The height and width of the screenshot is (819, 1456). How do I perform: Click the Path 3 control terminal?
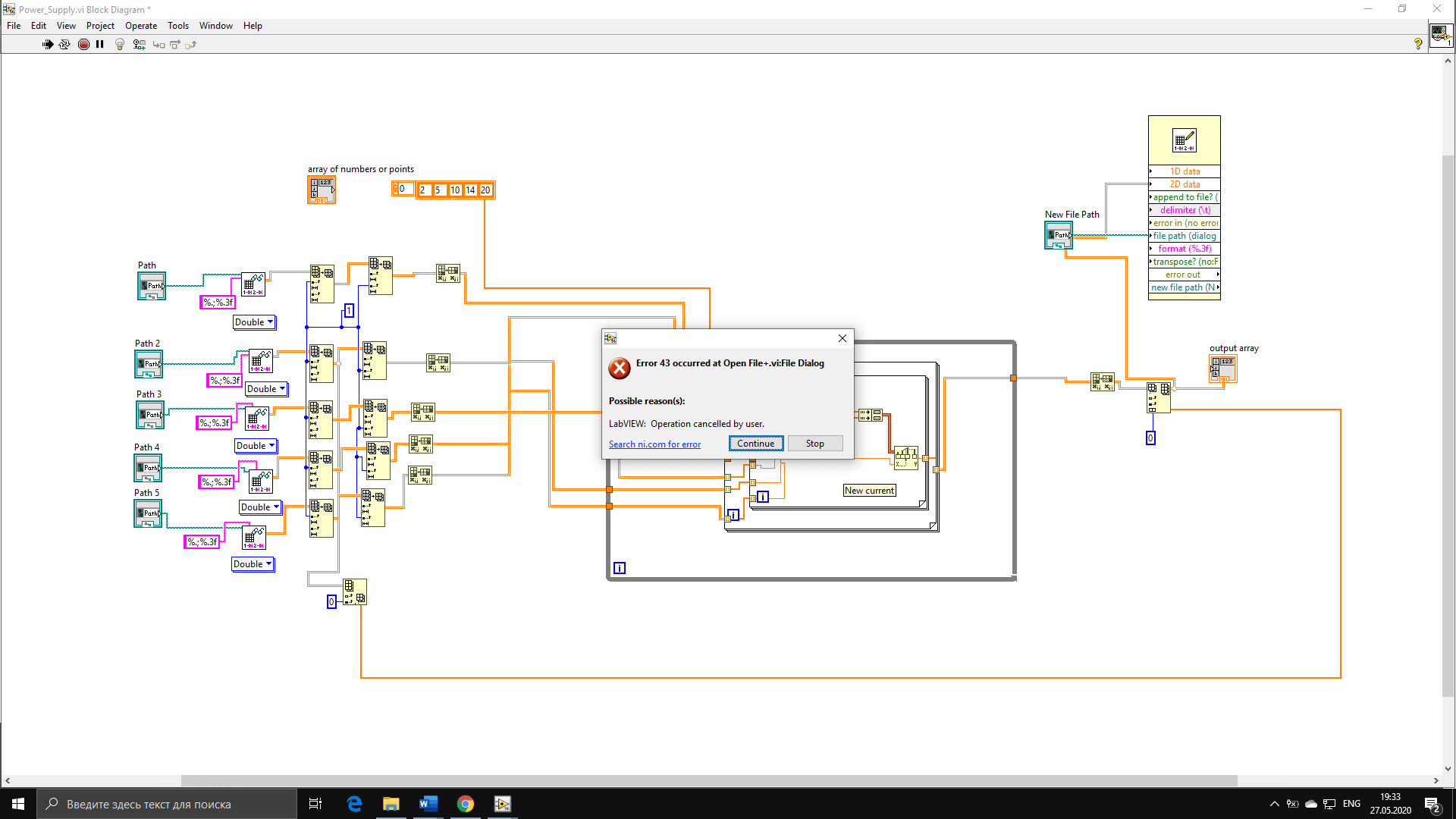[150, 415]
